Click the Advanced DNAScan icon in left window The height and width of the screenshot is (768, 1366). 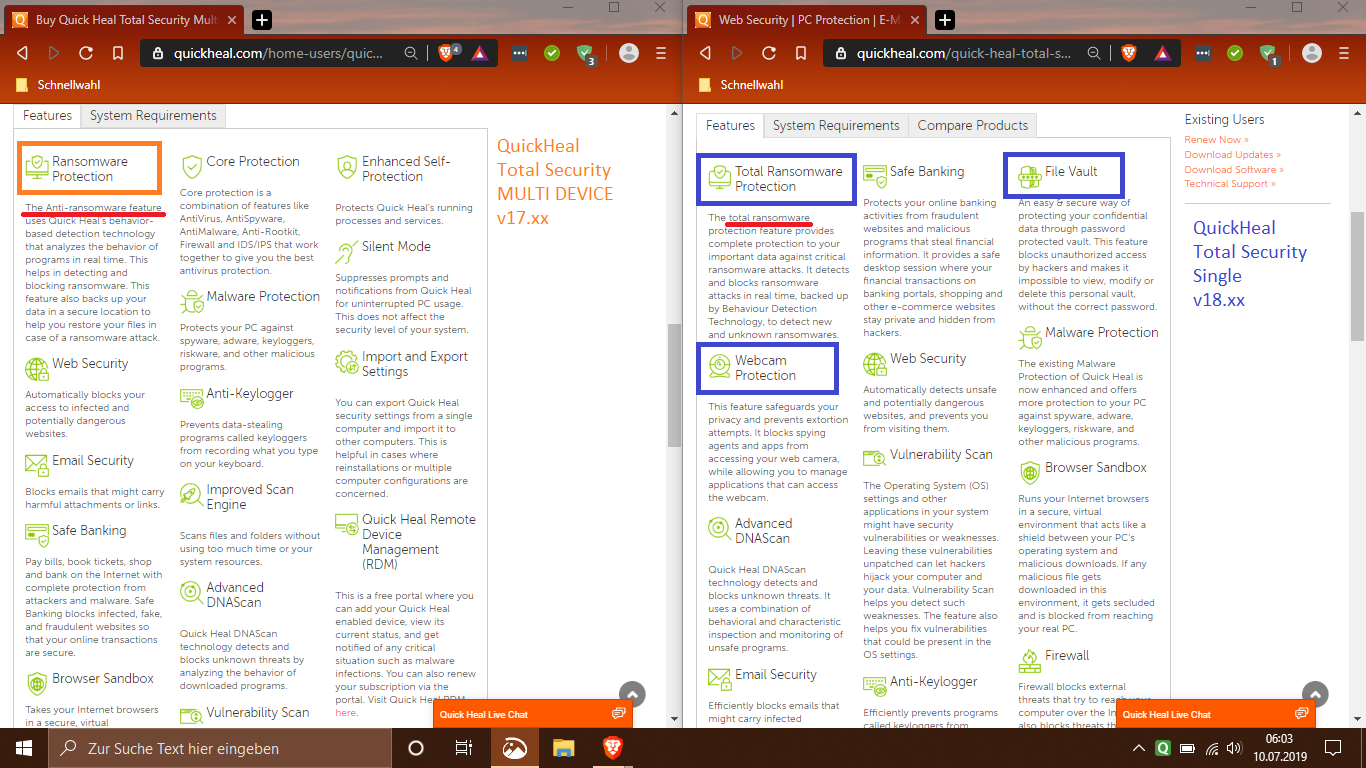click(191, 592)
